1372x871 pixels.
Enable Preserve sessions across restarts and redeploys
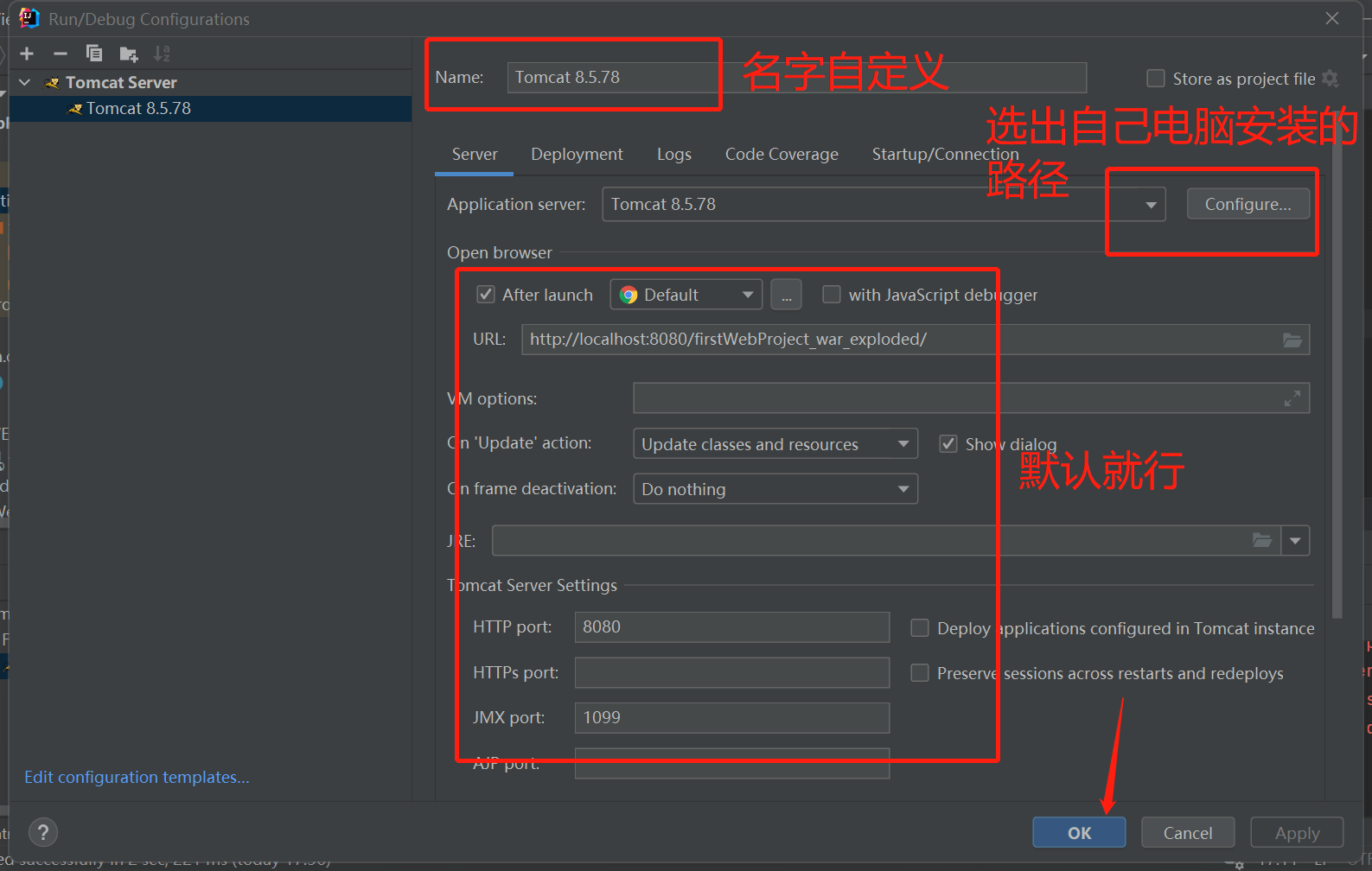pyautogui.click(x=920, y=673)
